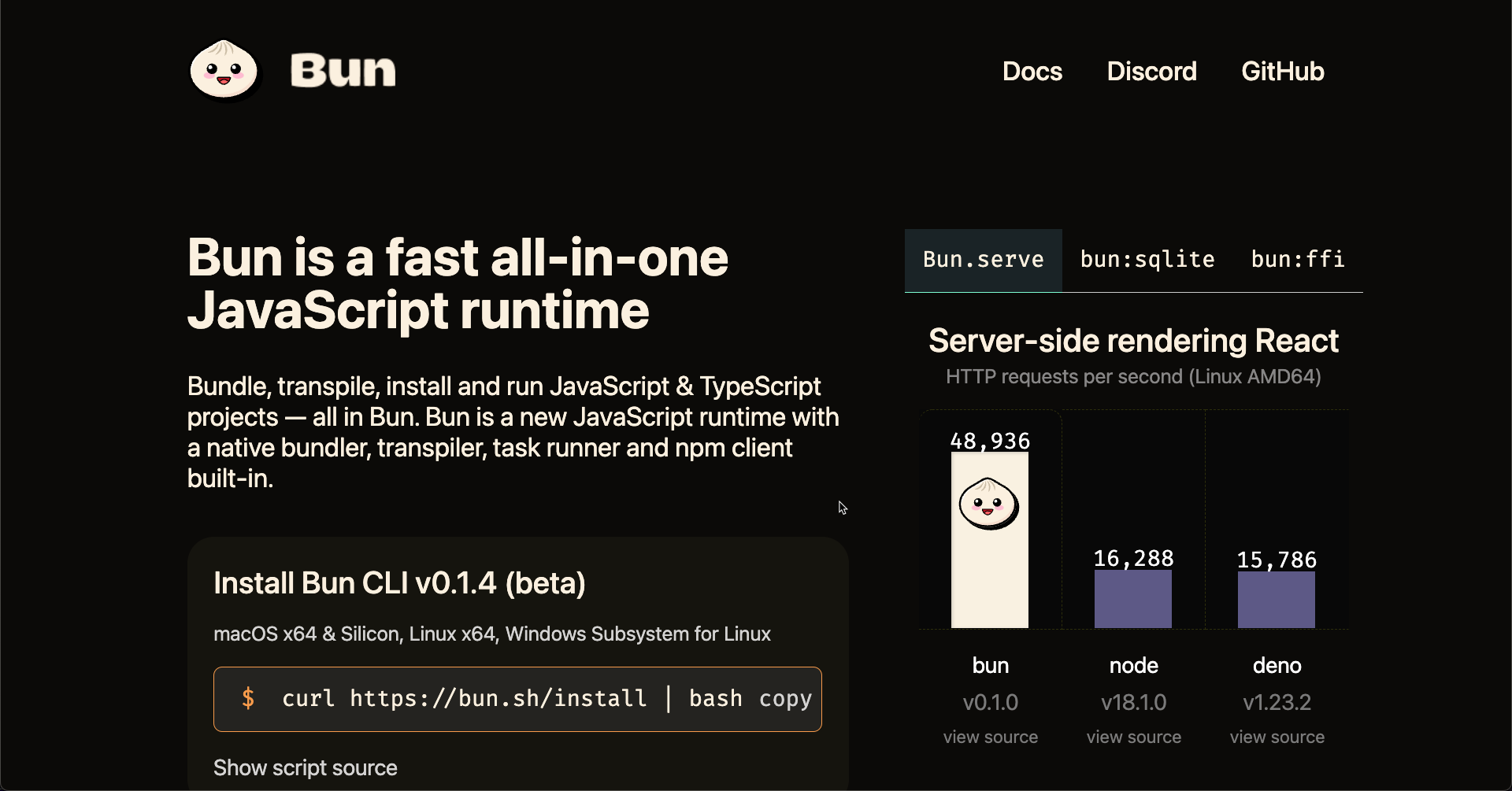Image resolution: width=1512 pixels, height=791 pixels.
Task: Open the Discord link
Action: point(1151,72)
